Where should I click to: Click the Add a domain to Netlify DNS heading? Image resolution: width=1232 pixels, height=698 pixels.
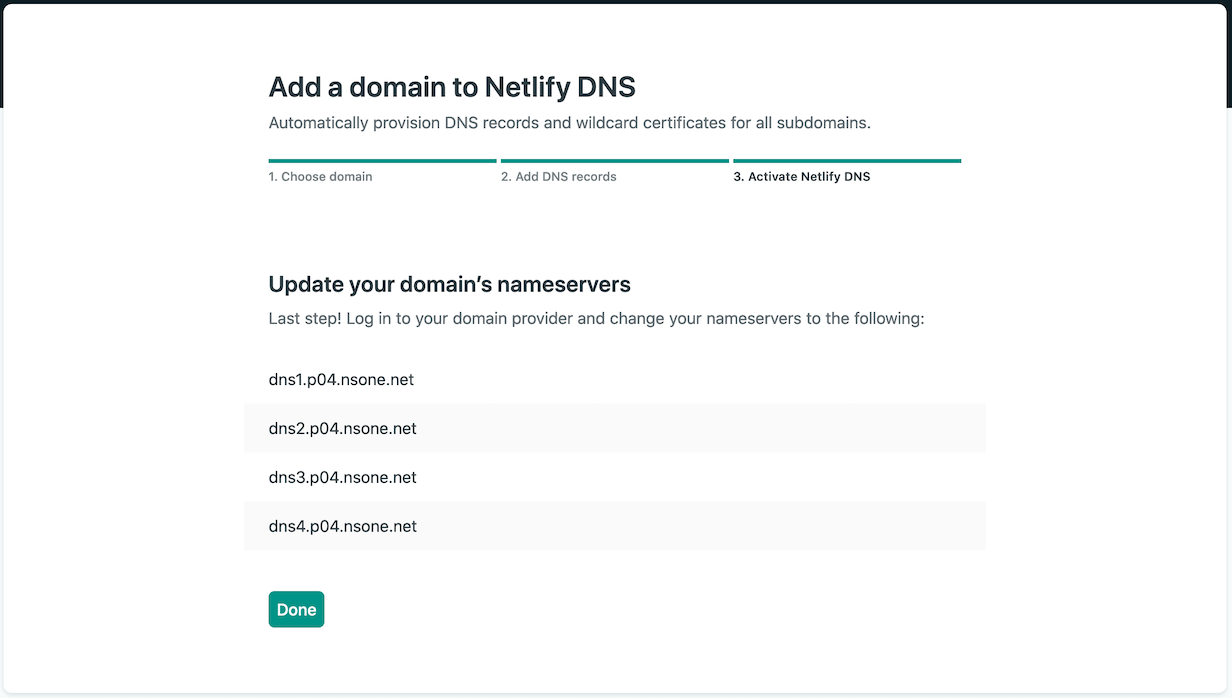[451, 87]
